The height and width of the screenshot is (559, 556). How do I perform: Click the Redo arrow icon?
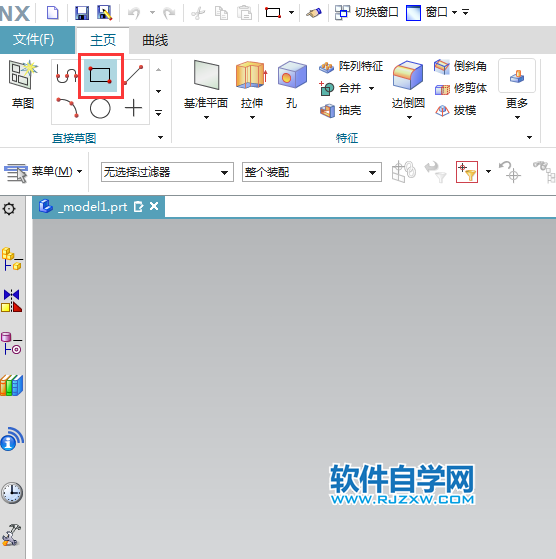[169, 13]
